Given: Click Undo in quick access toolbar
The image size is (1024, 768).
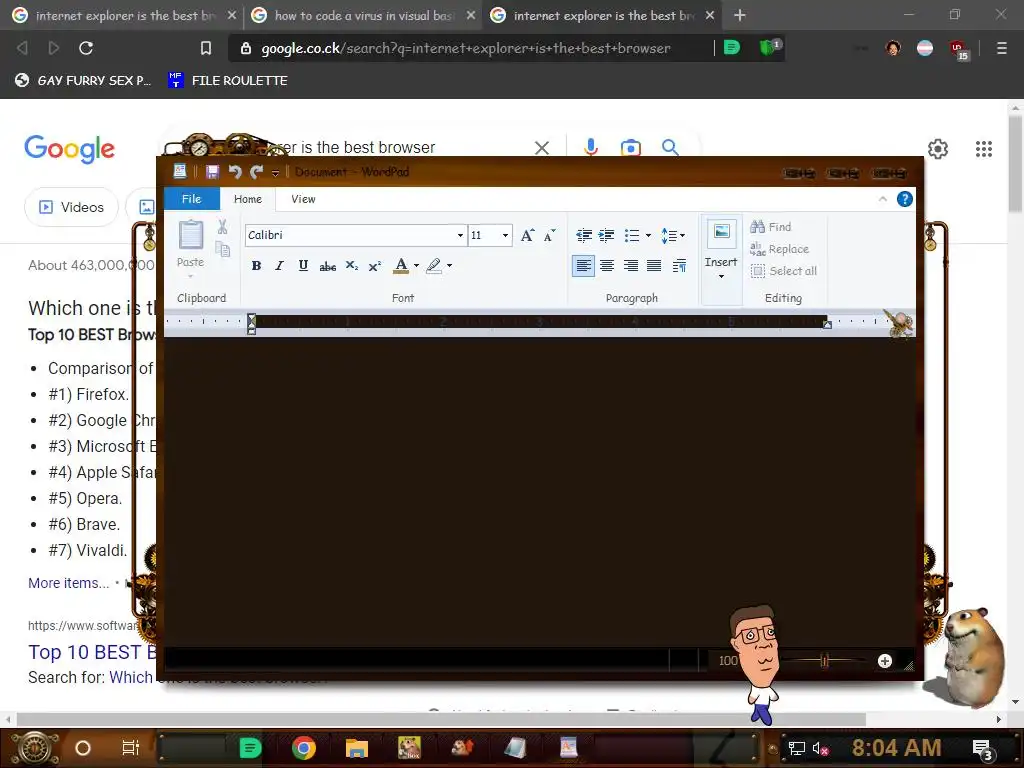Looking at the screenshot, I should pos(235,172).
